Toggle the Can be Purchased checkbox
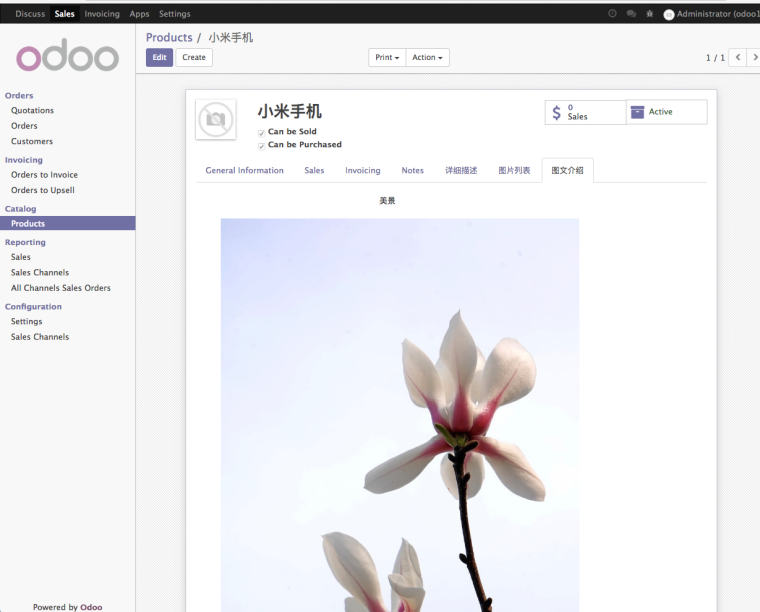760x612 pixels. (261, 146)
